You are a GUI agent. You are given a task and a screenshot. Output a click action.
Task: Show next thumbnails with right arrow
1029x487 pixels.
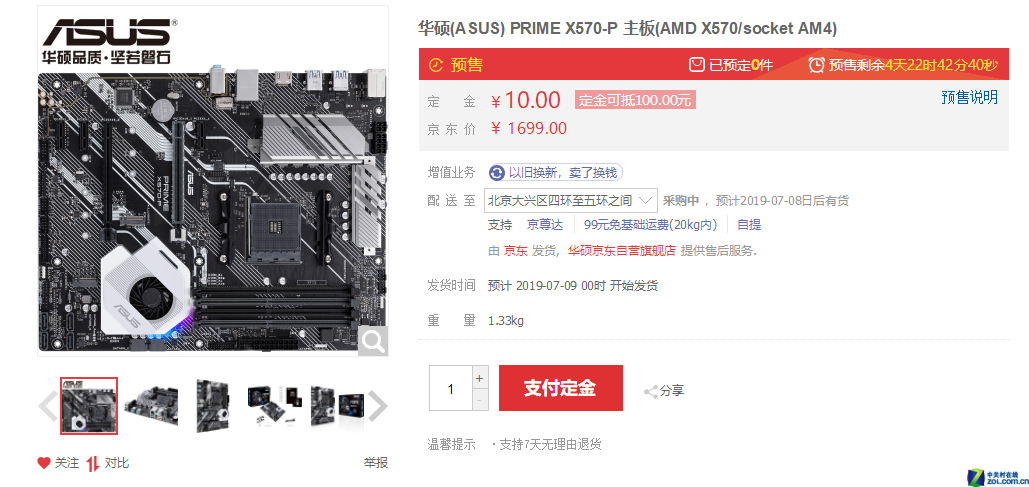coord(377,406)
